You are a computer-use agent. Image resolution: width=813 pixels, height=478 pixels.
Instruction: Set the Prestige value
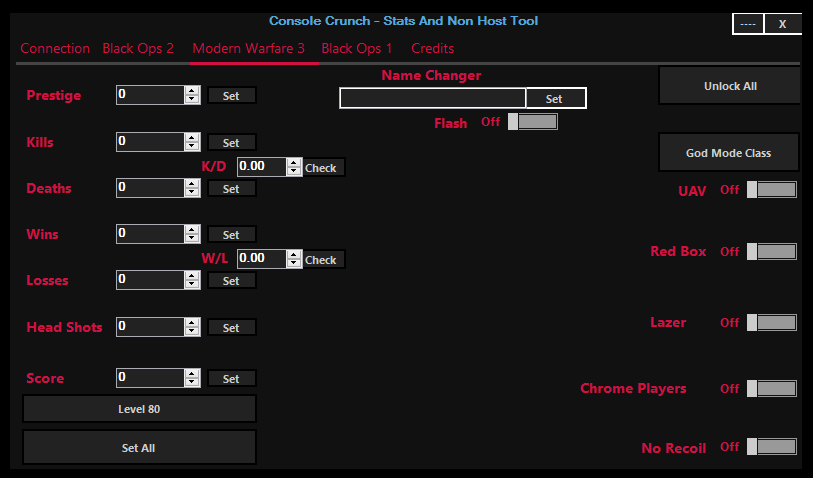231,96
